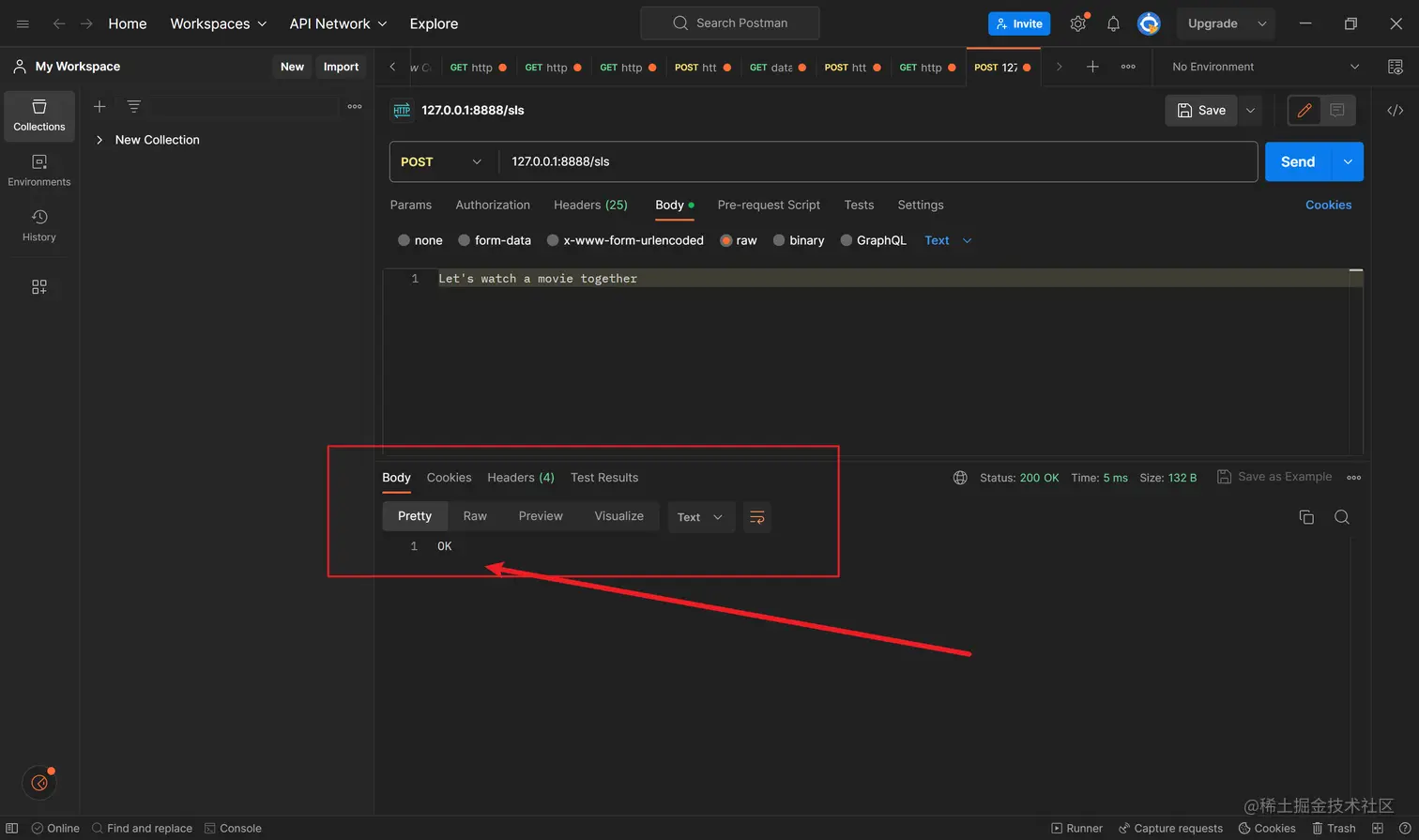
Task: Switch to the Authorization tab
Action: 493,205
